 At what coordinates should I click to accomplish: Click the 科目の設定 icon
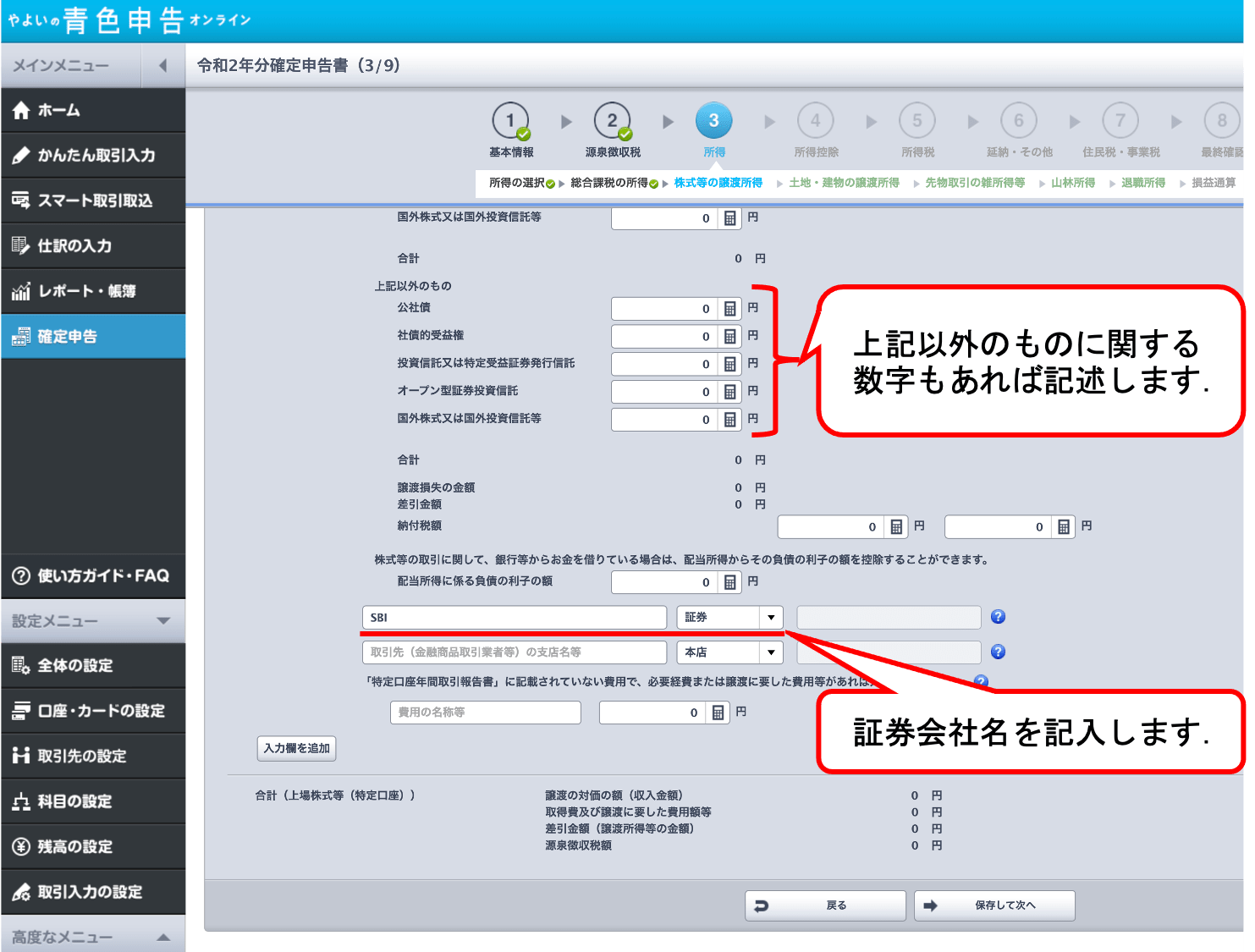click(x=21, y=801)
